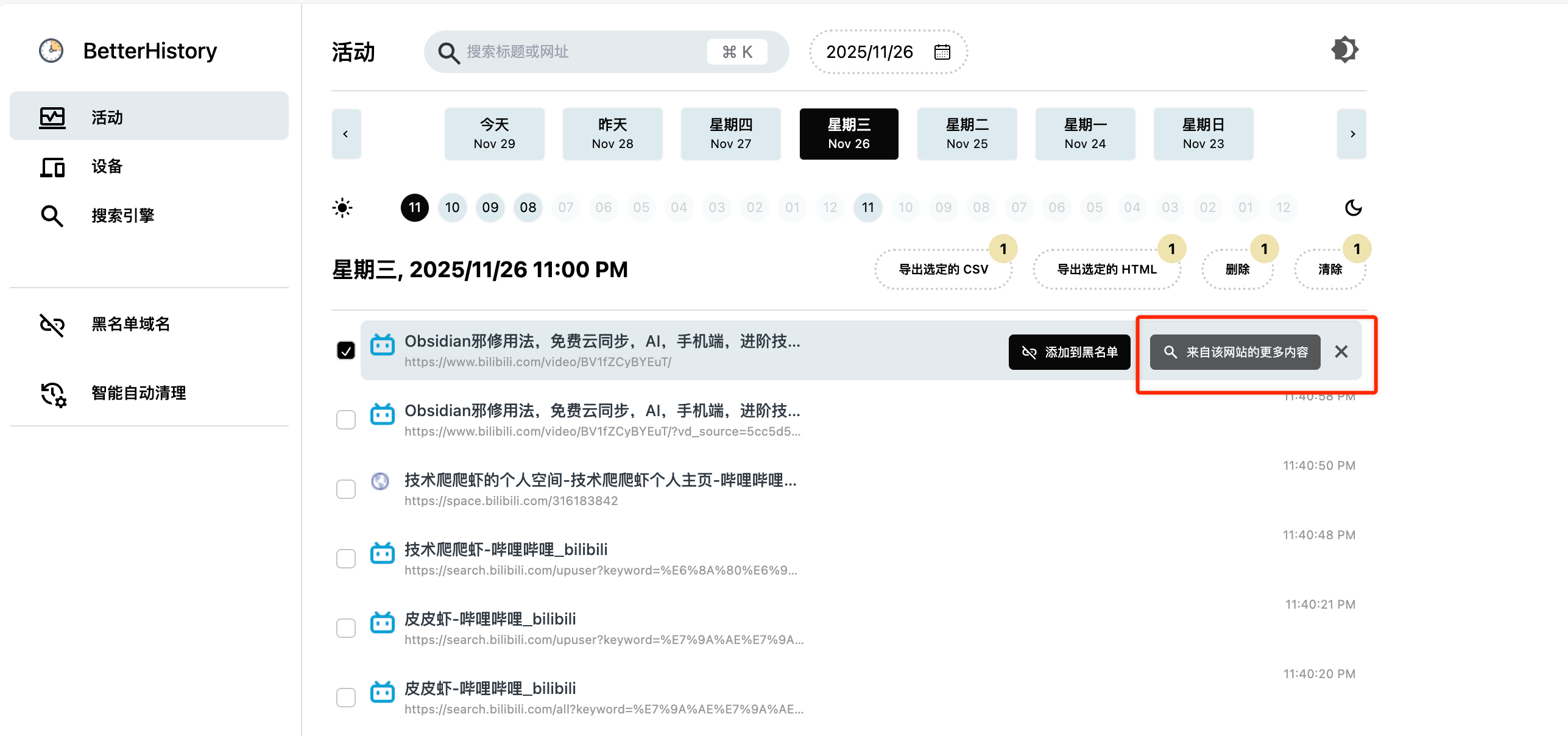Click 导出选定的 CSV button
Viewport: 1568px width, 736px height.
coord(943,269)
